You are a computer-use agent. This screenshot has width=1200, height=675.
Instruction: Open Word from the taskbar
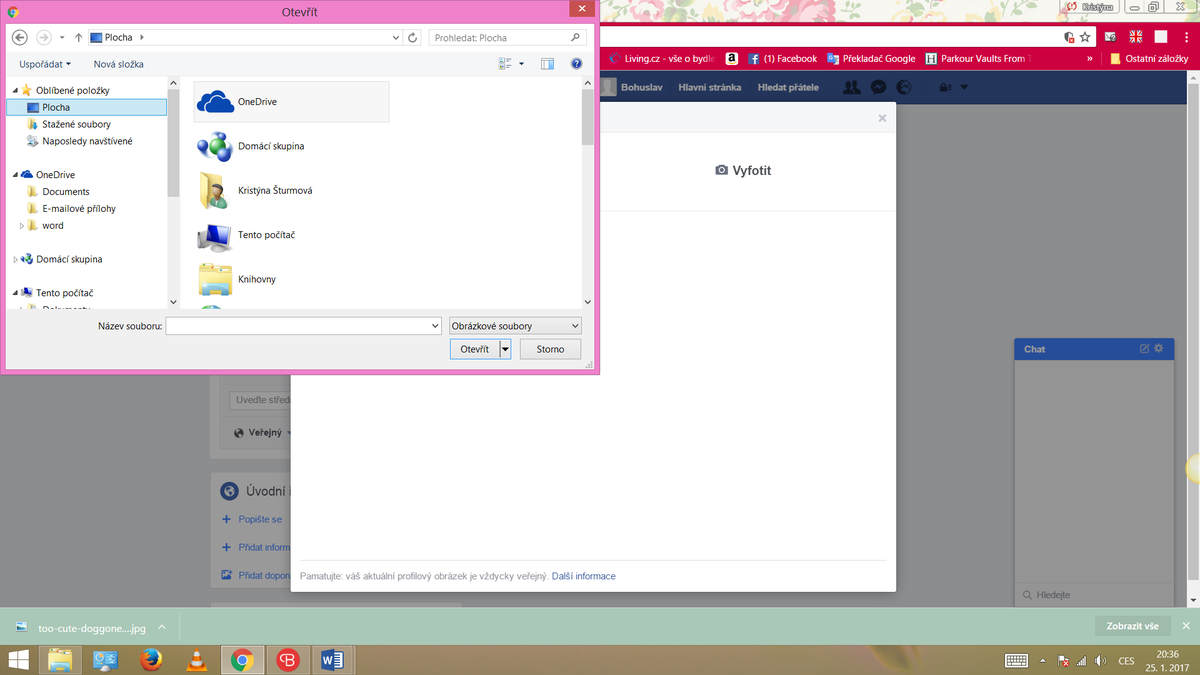point(333,659)
